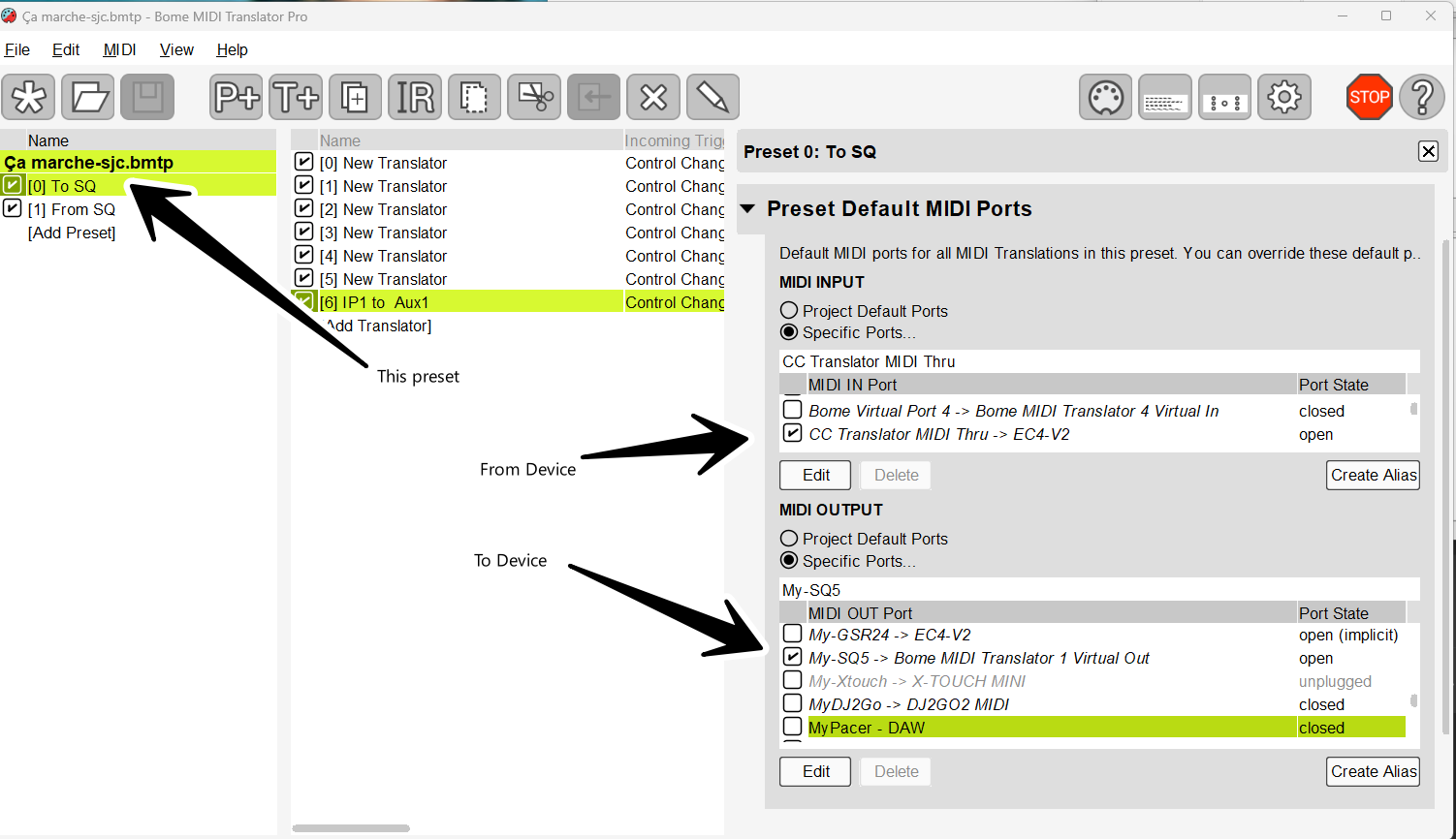The height and width of the screenshot is (839, 1456).
Task: Open the Settings gear icon
Action: [1284, 97]
